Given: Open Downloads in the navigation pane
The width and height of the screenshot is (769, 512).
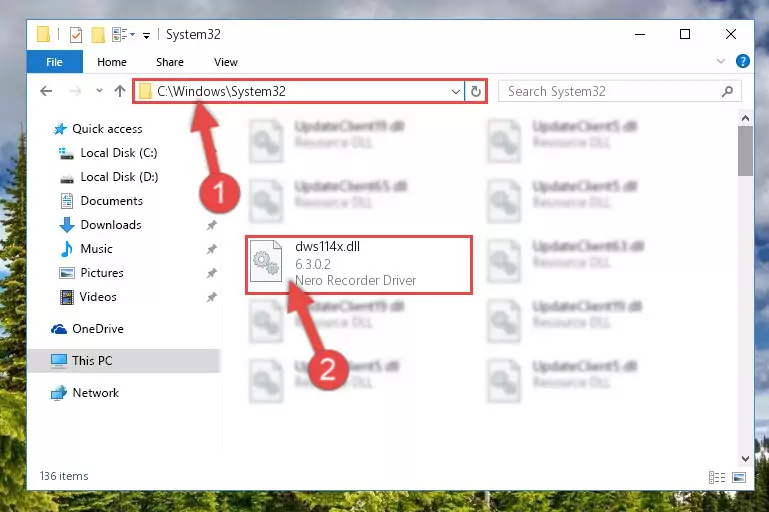Looking at the screenshot, I should 111,225.
